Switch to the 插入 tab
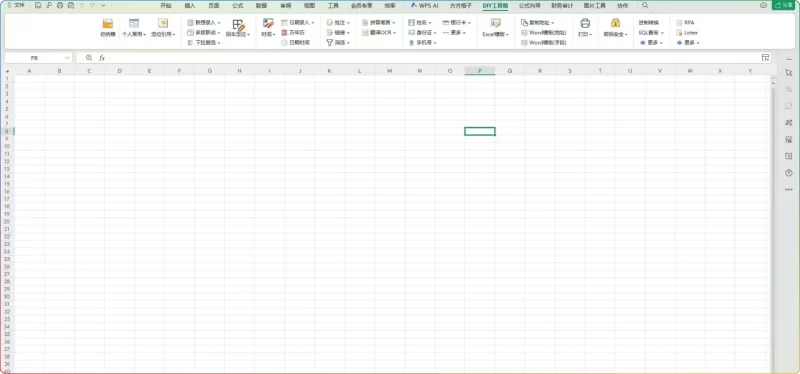The width and height of the screenshot is (800, 374). coord(190,5)
